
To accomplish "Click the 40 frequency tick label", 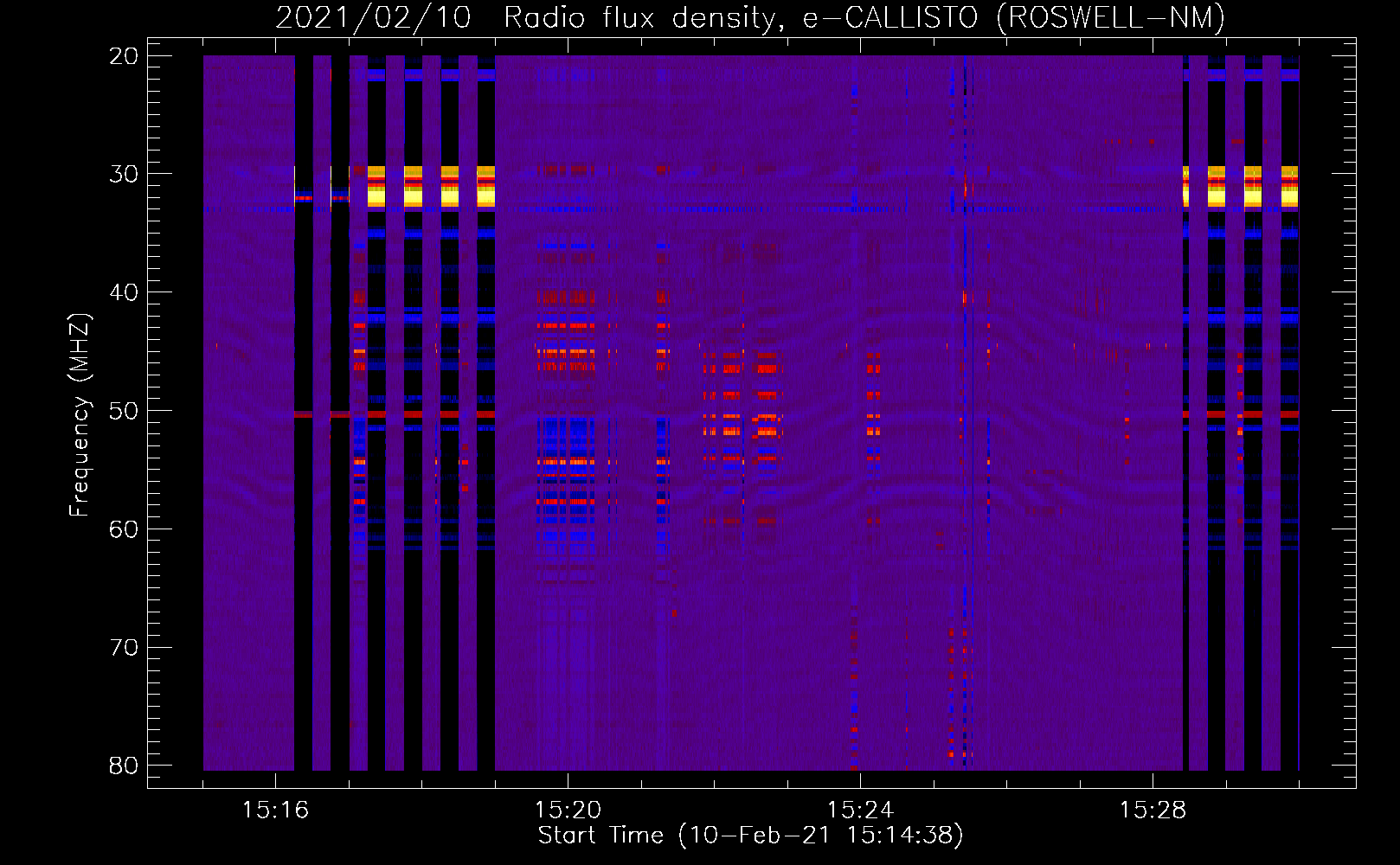I will (124, 292).
